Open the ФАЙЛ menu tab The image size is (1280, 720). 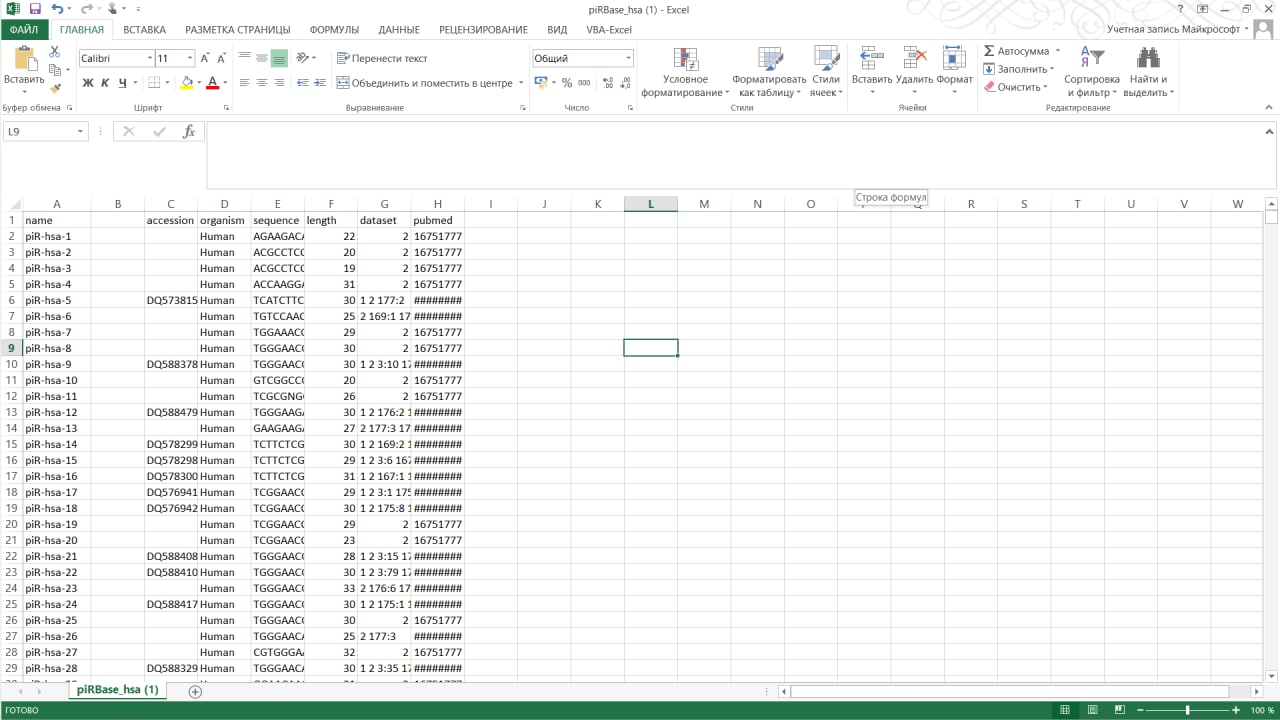click(x=23, y=30)
